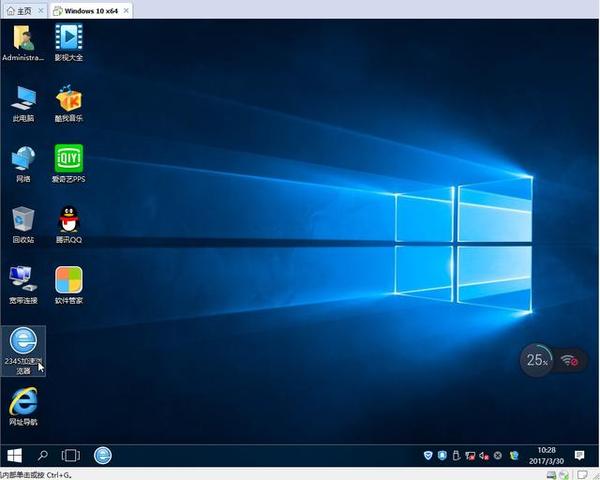
Task: Open the Action Center notification icon
Action: coord(579,456)
